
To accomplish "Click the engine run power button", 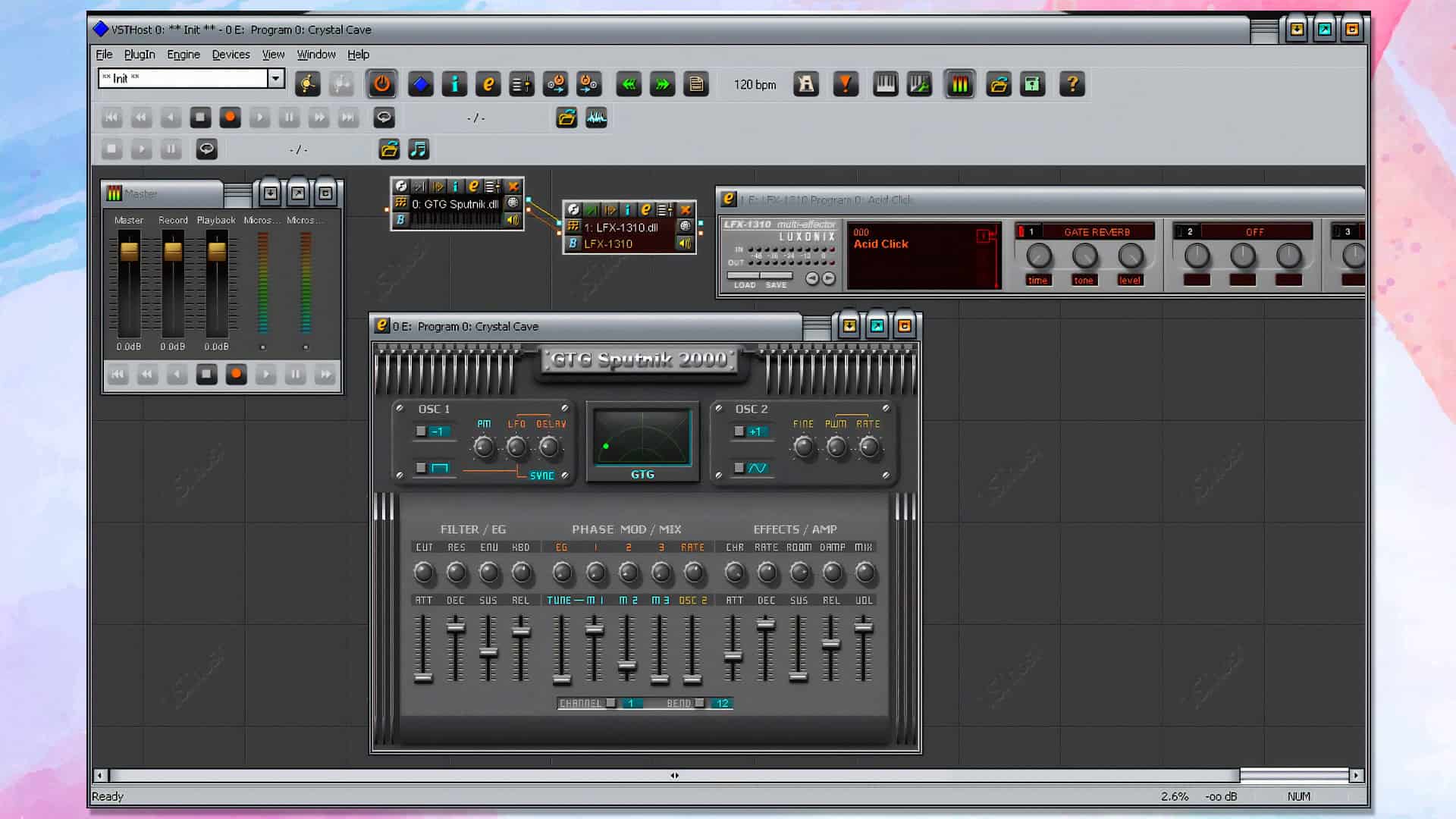I will click(x=381, y=84).
